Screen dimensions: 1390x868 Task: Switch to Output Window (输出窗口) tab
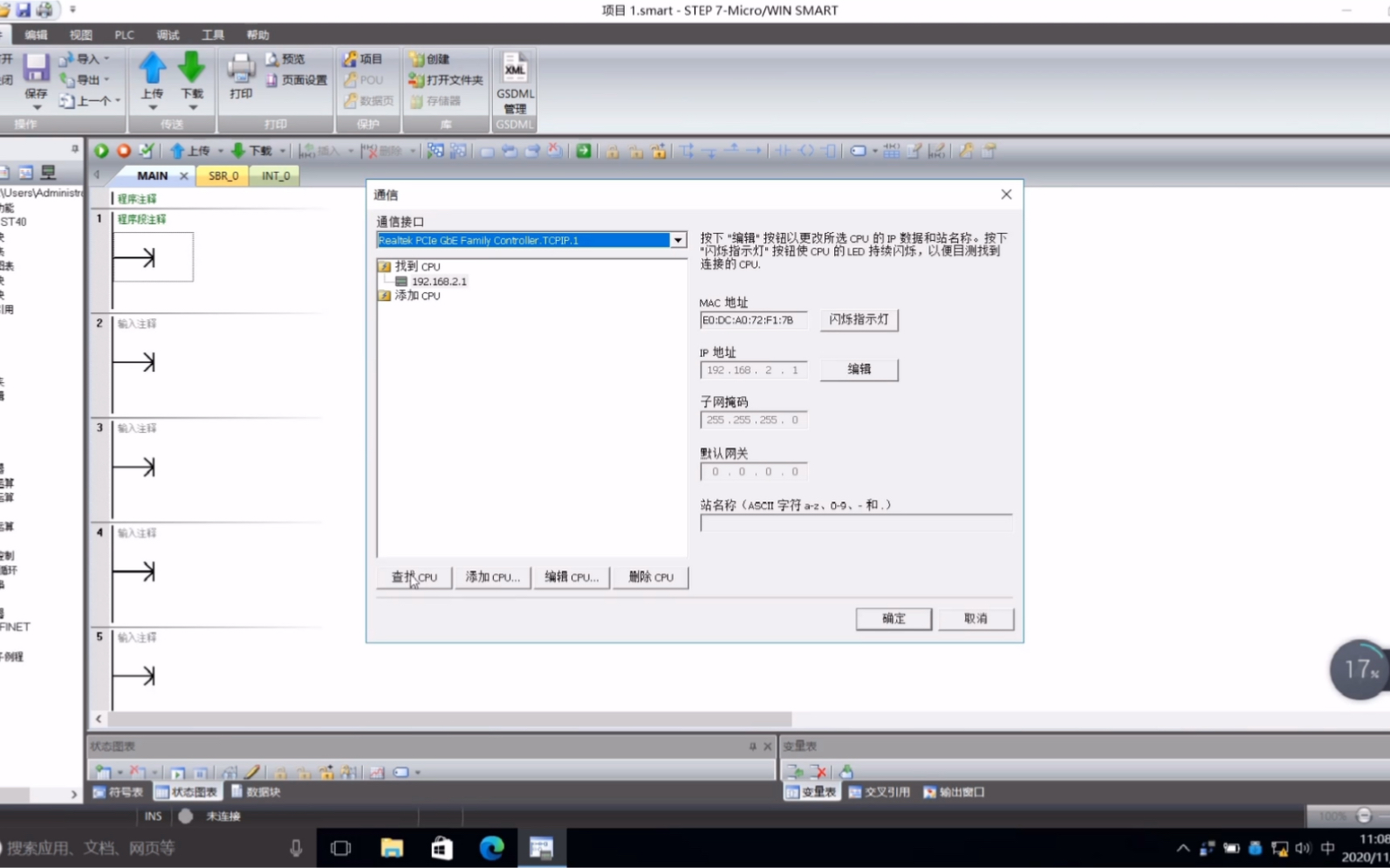pyautogui.click(x=954, y=792)
